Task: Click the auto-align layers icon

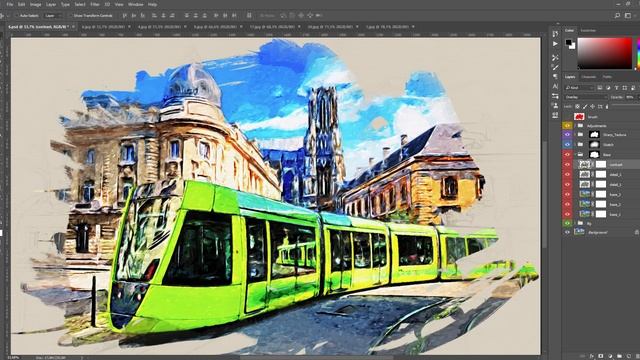Action: pos(249,16)
